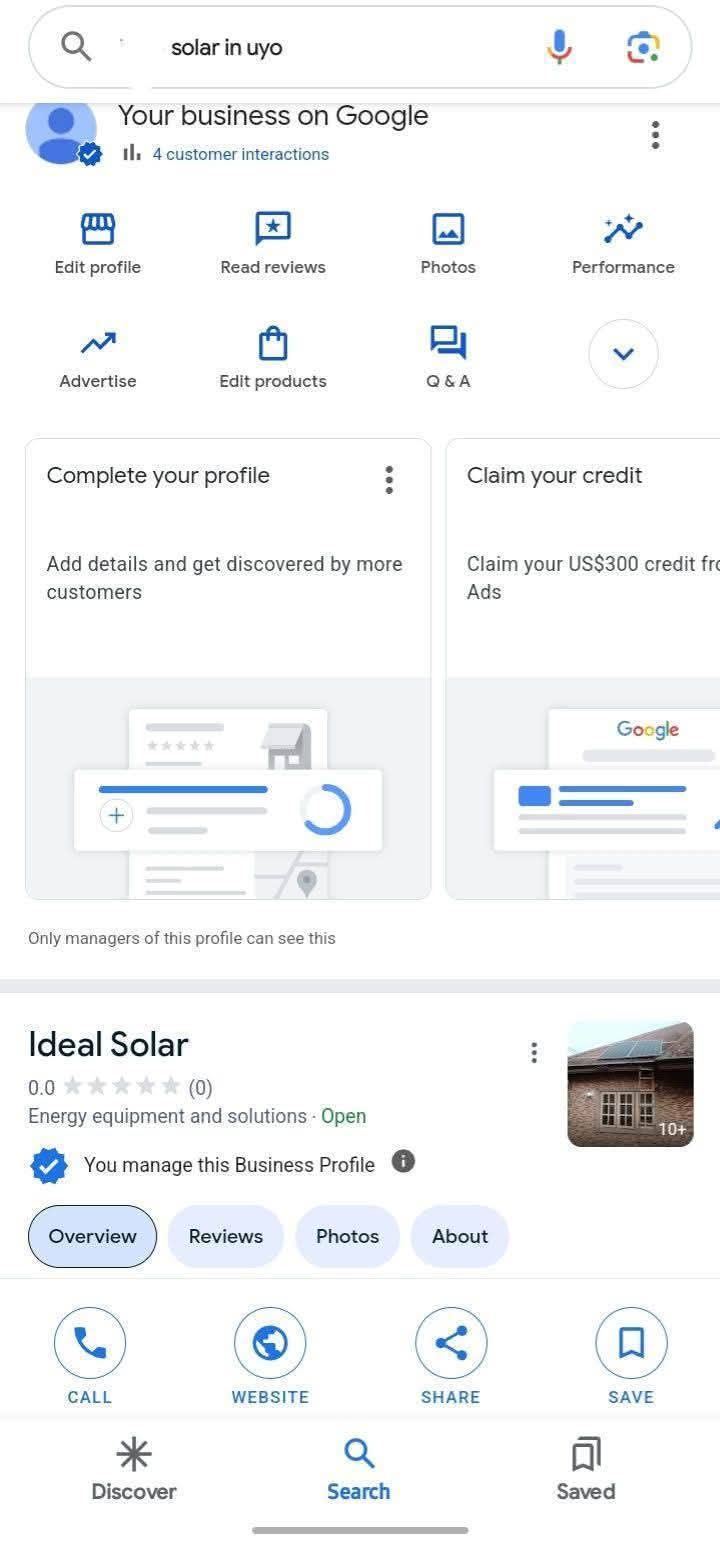View Performance sparkline icon
The image size is (720, 1543).
623,230
